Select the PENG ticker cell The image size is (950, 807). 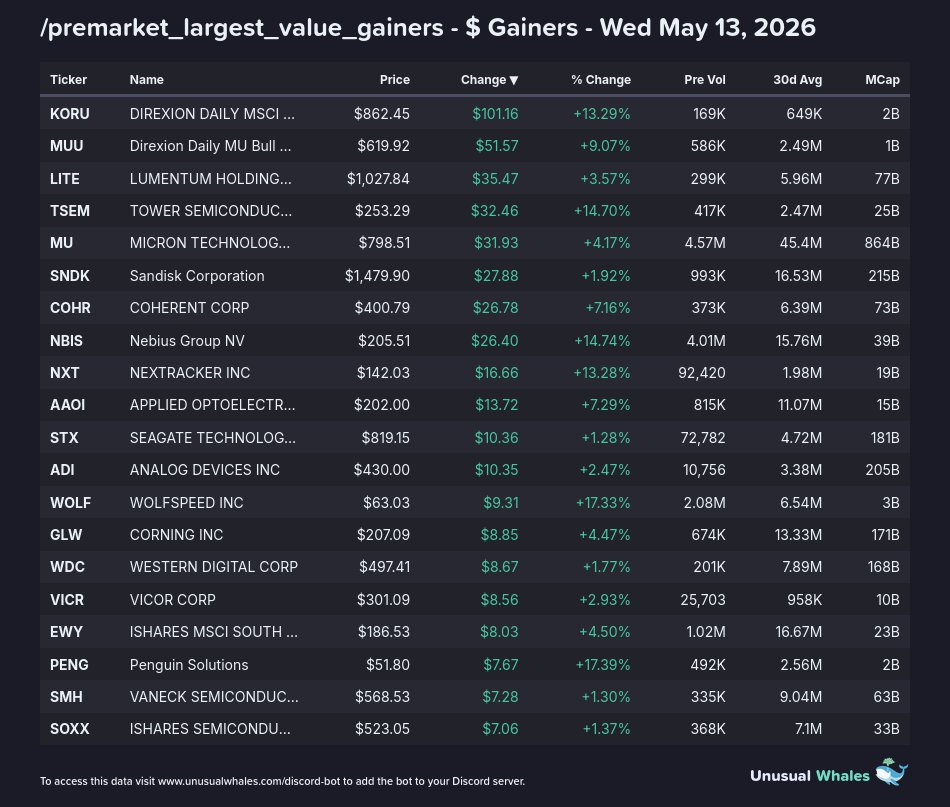tap(69, 665)
